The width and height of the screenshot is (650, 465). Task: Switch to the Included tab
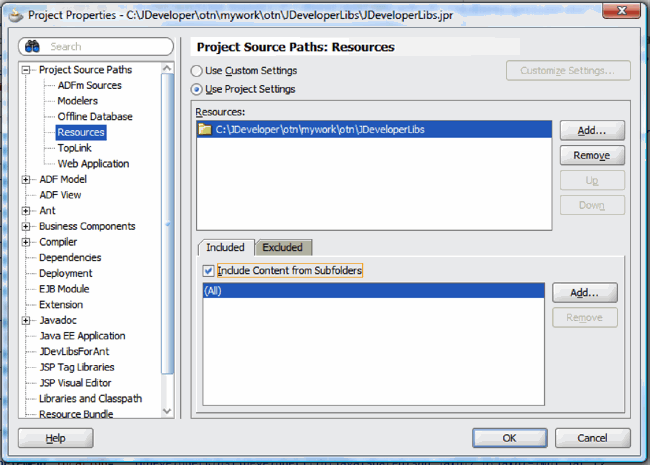225,248
